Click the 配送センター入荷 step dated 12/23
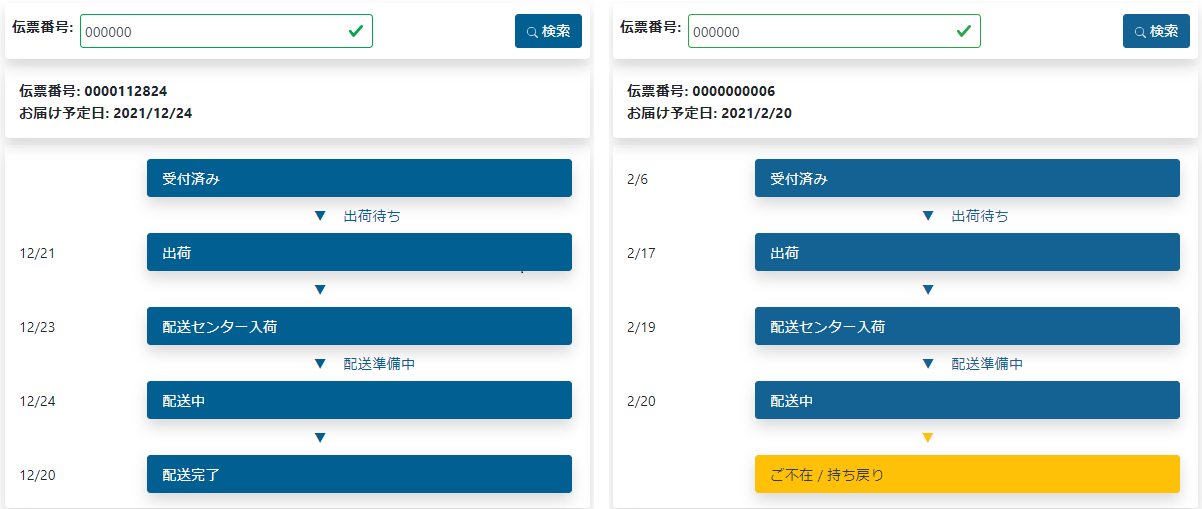1202x509 pixels. point(359,326)
